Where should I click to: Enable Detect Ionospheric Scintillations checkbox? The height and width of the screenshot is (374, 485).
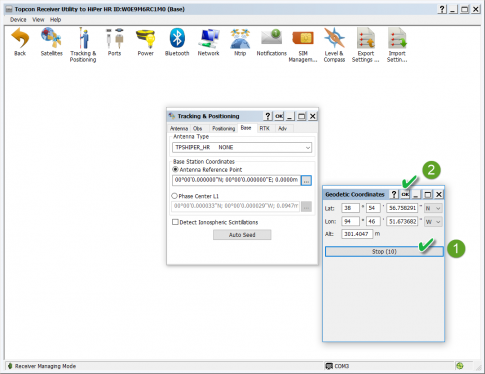175,222
